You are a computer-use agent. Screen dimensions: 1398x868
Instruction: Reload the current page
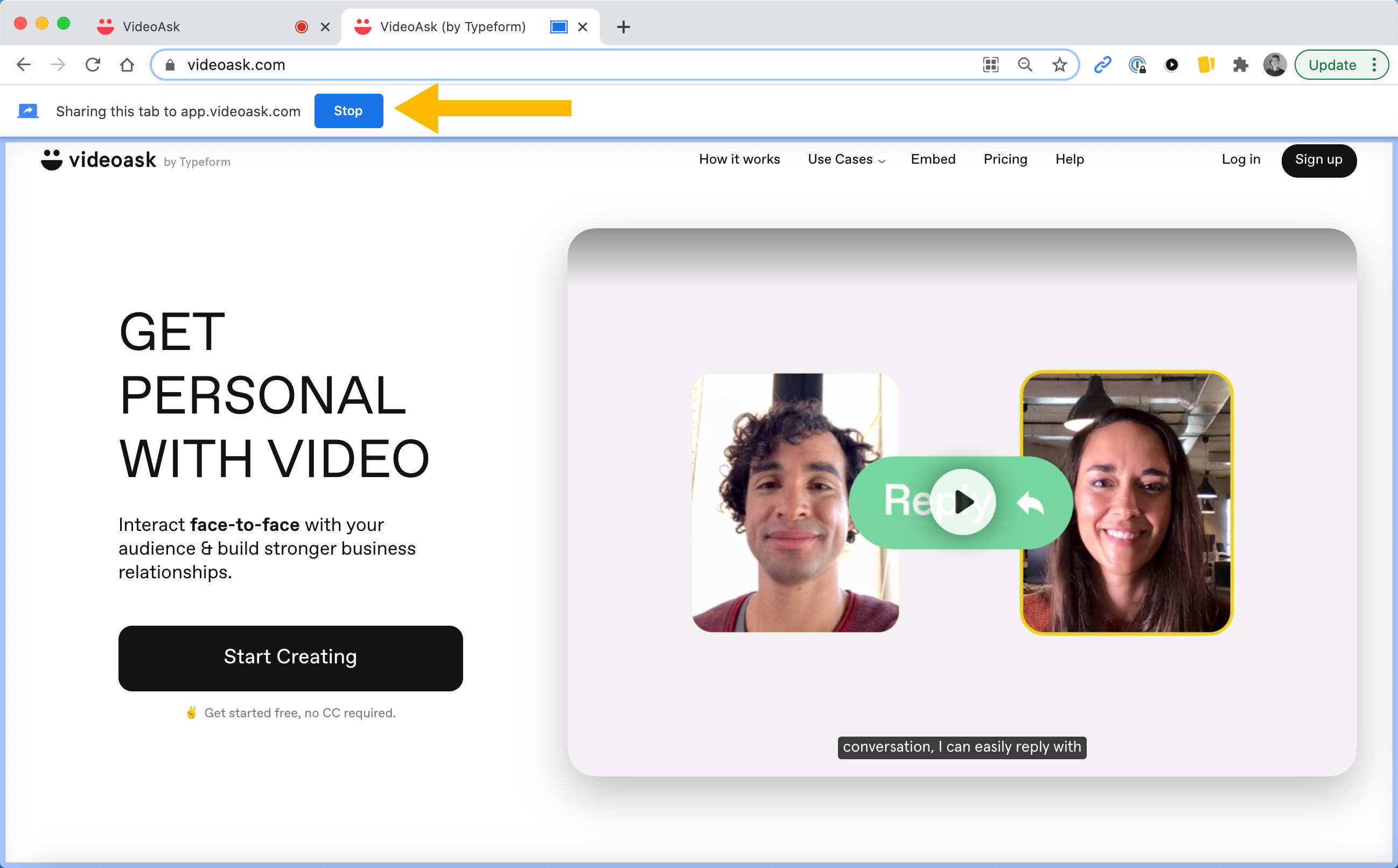[x=93, y=65]
